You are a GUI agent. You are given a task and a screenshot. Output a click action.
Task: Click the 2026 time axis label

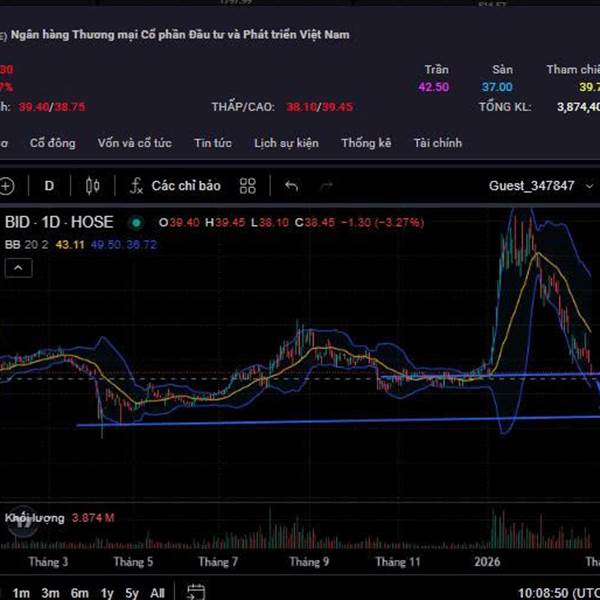(487, 562)
